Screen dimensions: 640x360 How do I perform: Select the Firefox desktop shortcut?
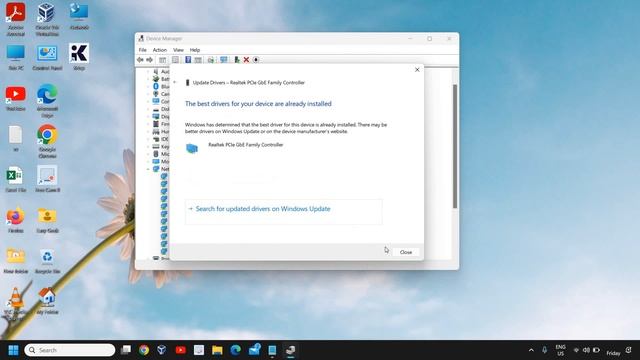(16, 220)
